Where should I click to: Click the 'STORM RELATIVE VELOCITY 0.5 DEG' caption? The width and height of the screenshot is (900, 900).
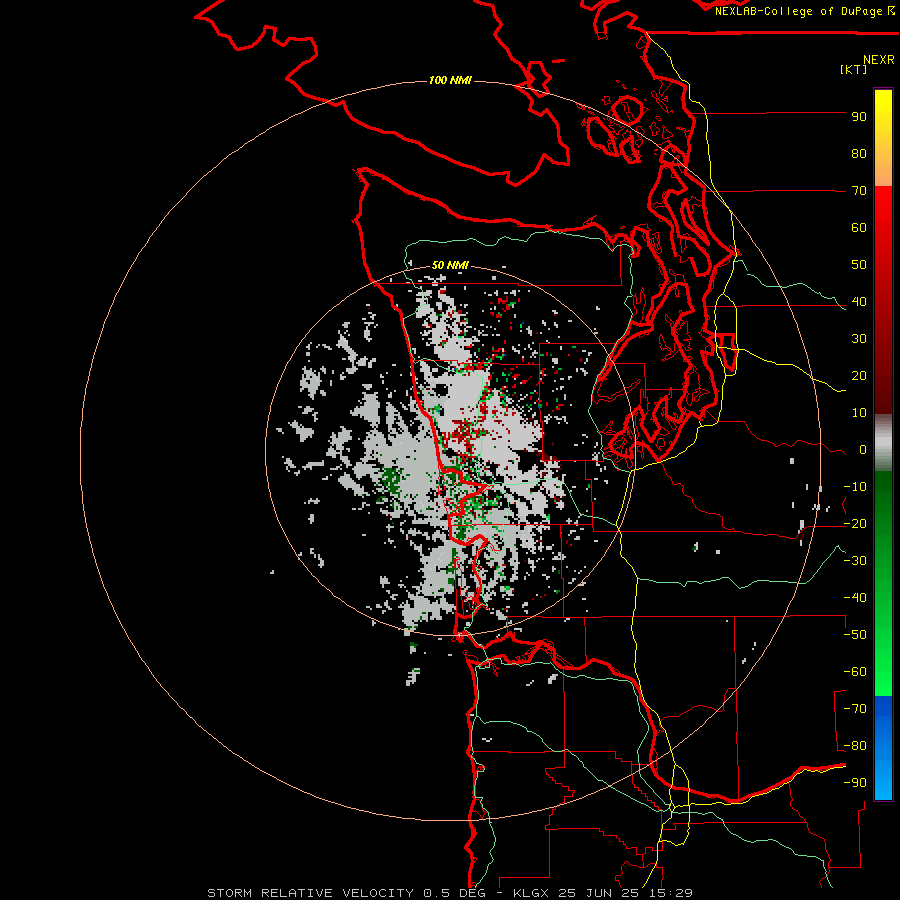pyautogui.click(x=346, y=893)
